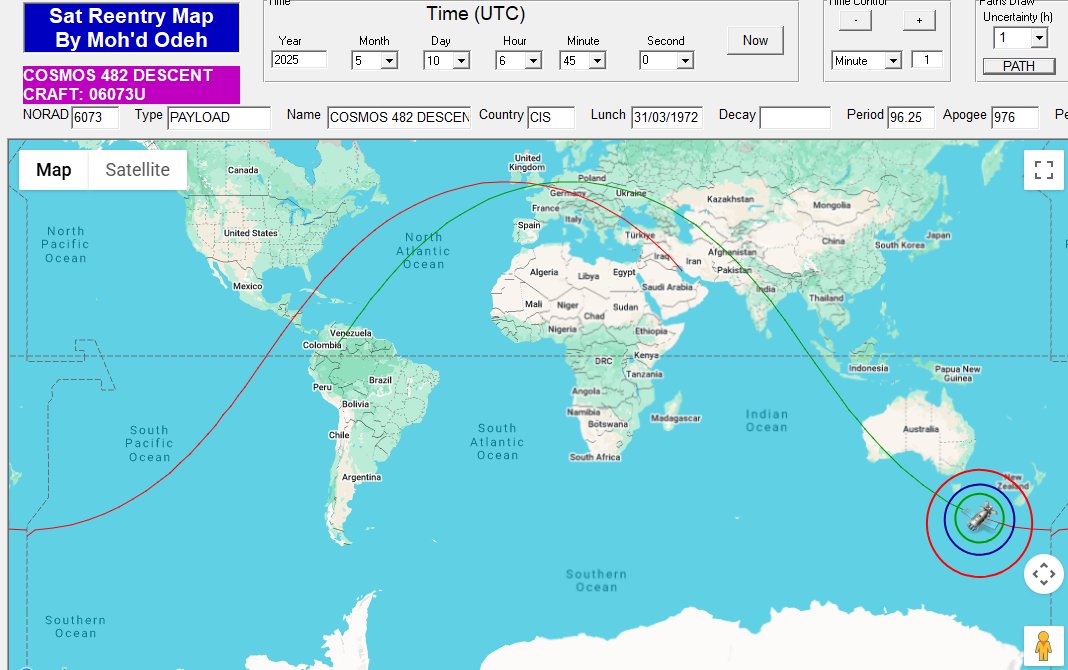This screenshot has height=670, width=1068.
Task: Expand the Day dropdown
Action: 460,61
